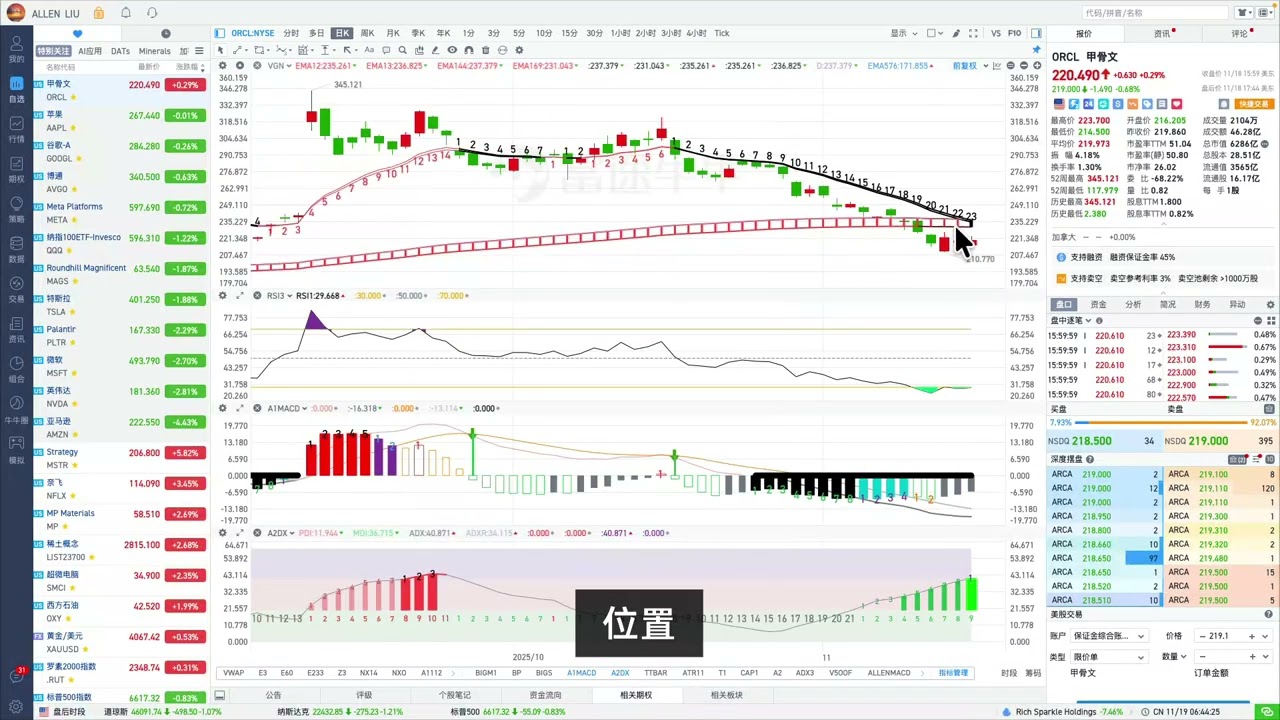Click the F10 company info button
Image resolution: width=1280 pixels, height=720 pixels.
coord(1014,33)
